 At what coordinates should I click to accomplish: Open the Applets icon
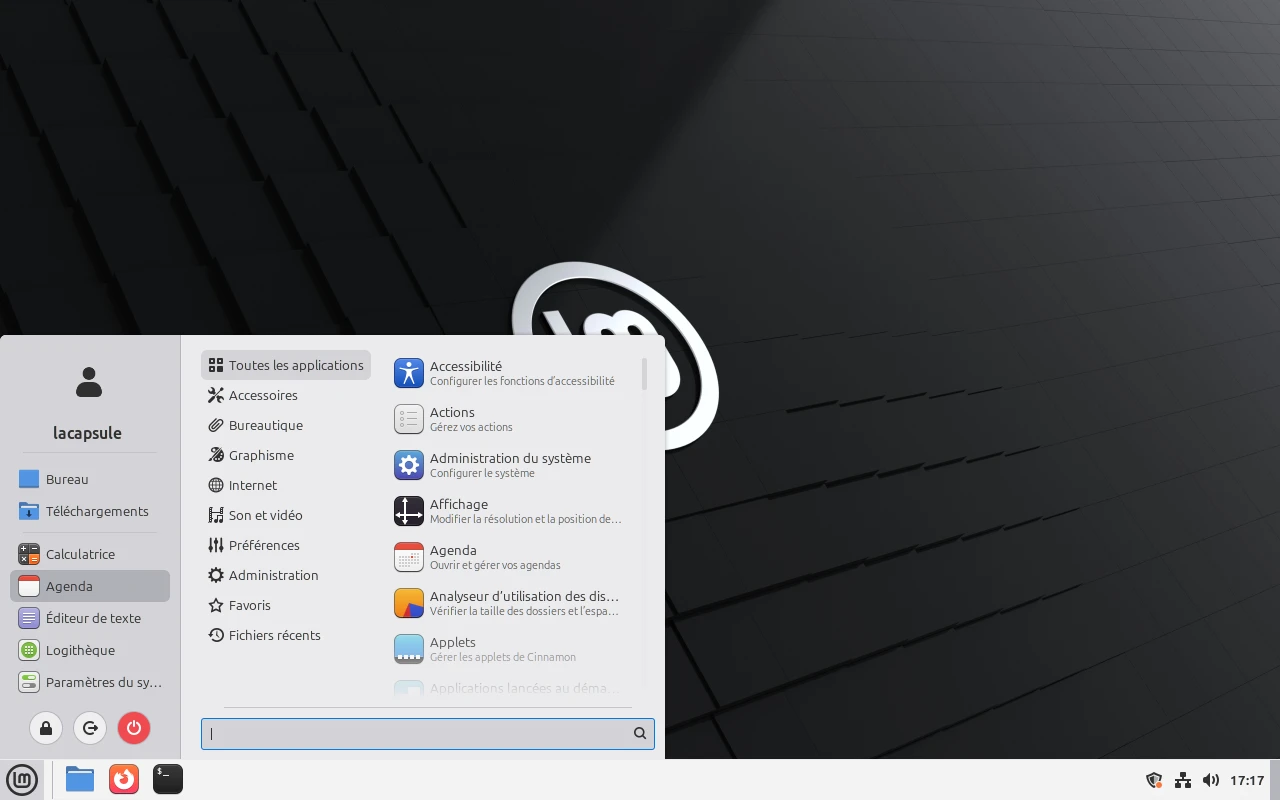tap(409, 649)
